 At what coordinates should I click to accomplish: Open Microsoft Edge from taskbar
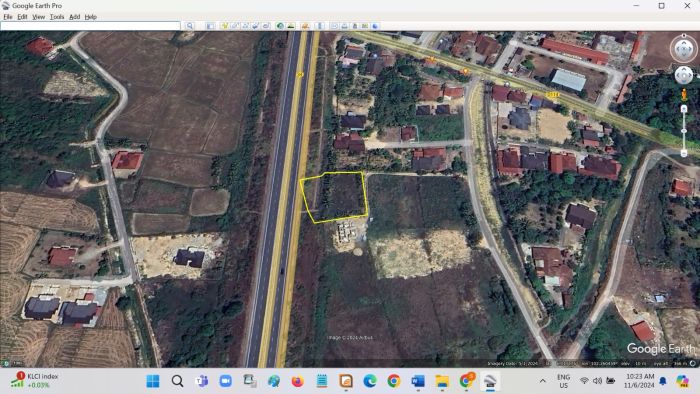click(370, 381)
